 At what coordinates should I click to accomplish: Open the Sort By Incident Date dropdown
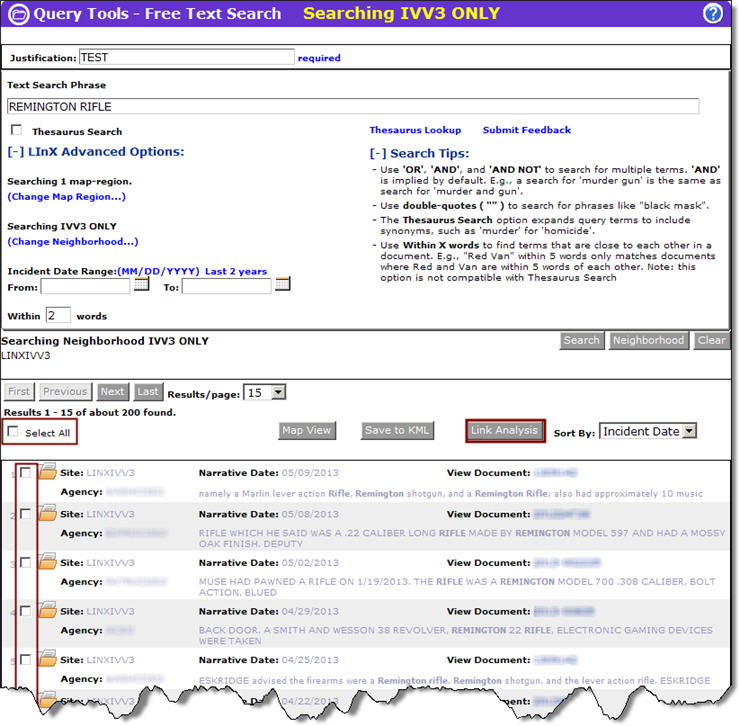(648, 431)
